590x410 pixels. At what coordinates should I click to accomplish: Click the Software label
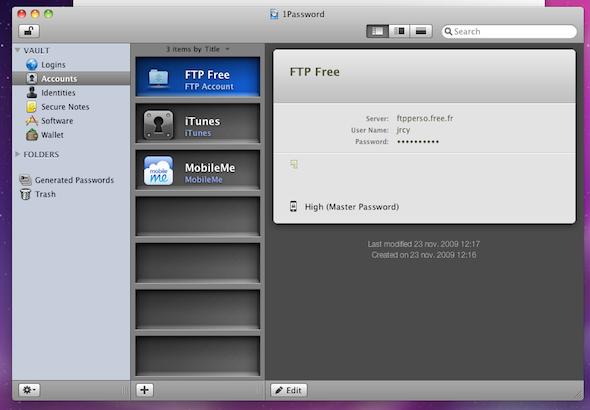coord(57,121)
